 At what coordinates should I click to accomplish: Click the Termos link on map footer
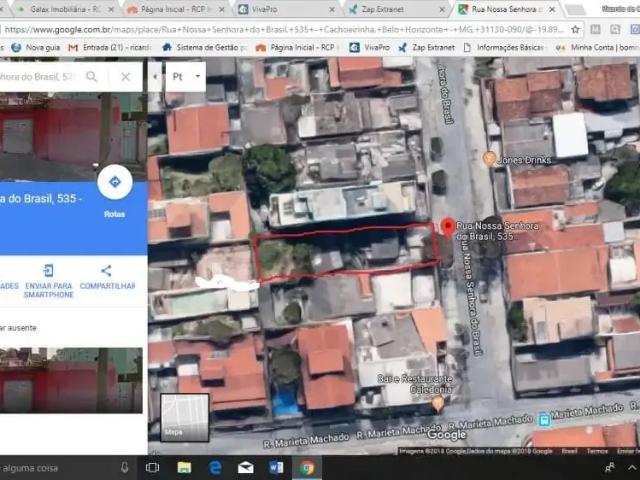pyautogui.click(x=597, y=451)
